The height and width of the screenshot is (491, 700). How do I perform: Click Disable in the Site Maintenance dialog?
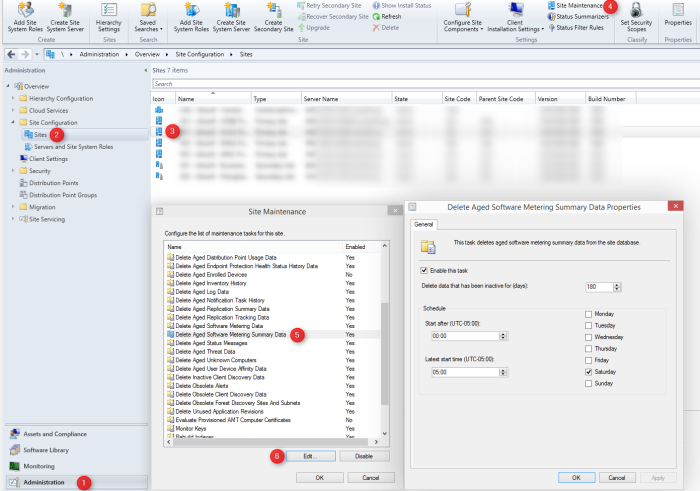(364, 456)
